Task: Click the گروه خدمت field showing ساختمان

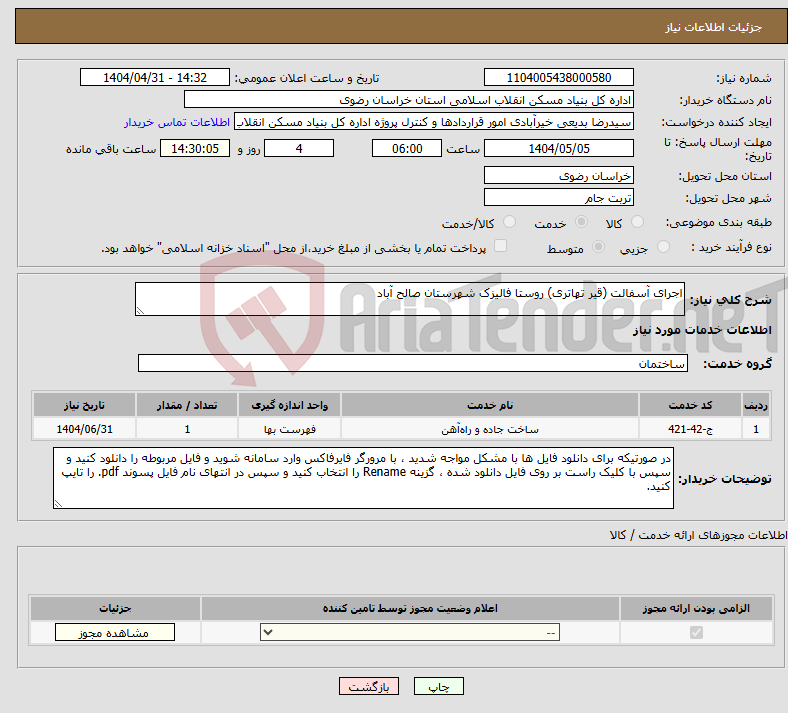Action: [x=411, y=364]
